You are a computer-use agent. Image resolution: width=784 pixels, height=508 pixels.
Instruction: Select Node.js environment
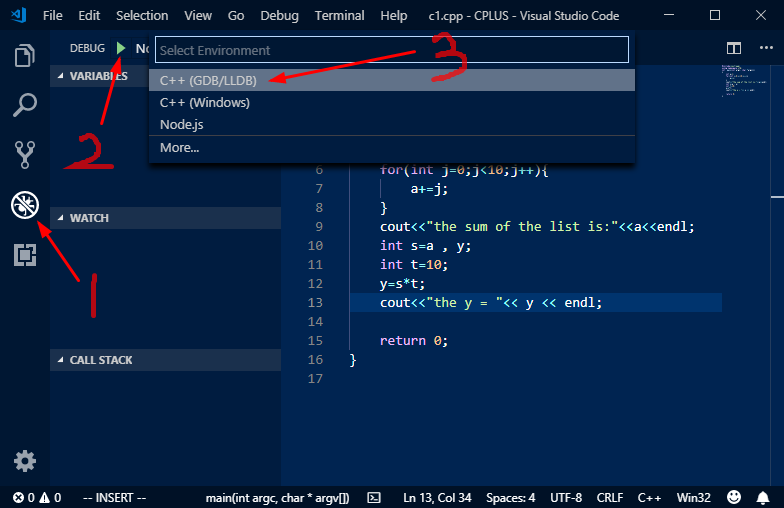point(392,124)
